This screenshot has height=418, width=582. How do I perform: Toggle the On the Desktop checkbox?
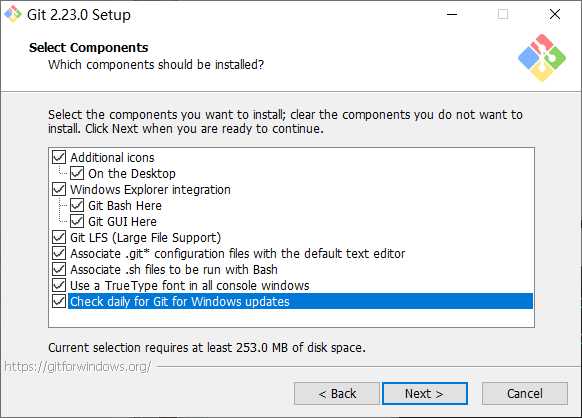pos(77,173)
